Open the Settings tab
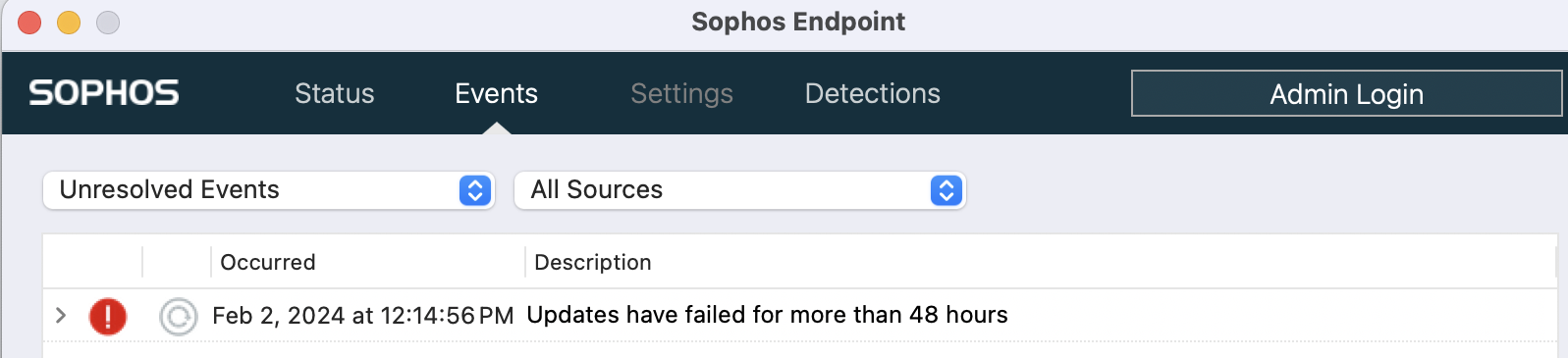The image size is (1568, 358). coord(681,93)
